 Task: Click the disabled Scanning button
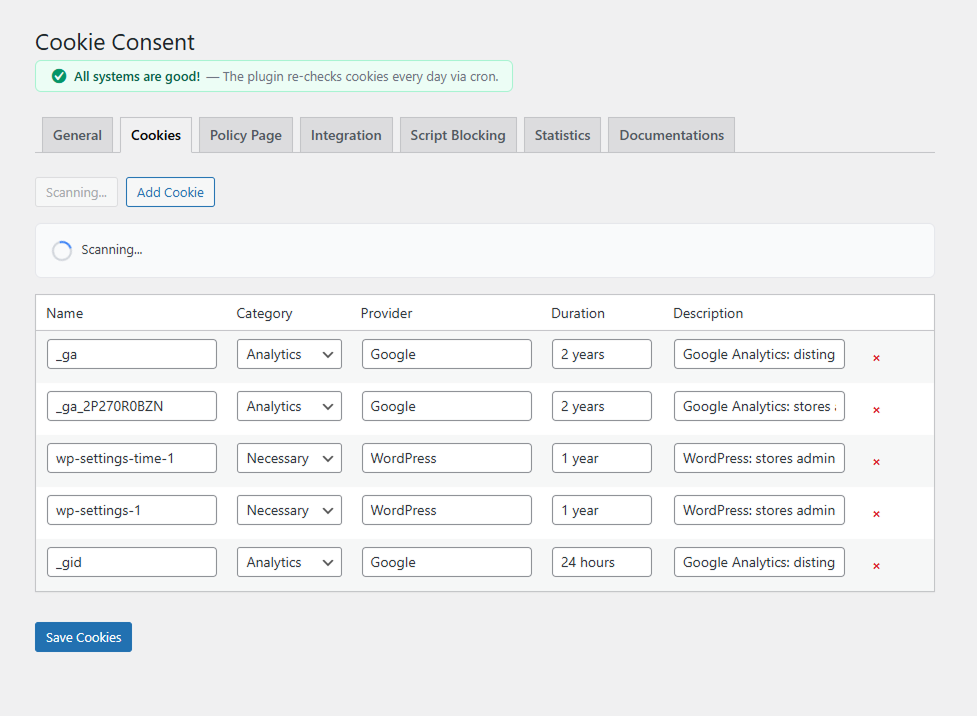[76, 192]
